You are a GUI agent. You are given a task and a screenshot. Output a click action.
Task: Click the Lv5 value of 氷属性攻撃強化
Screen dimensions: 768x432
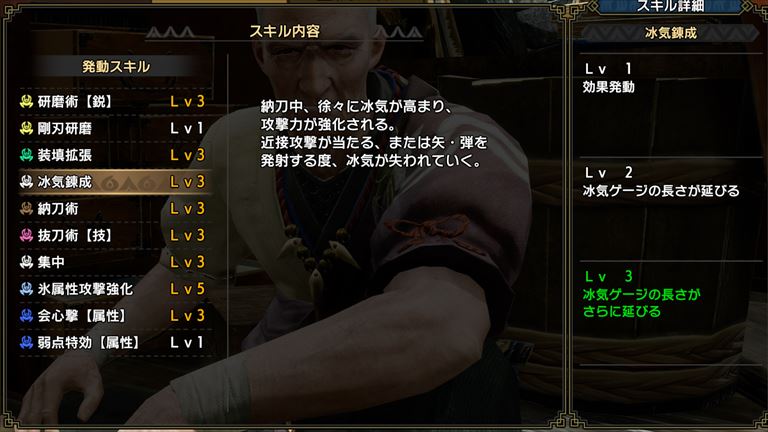point(187,289)
